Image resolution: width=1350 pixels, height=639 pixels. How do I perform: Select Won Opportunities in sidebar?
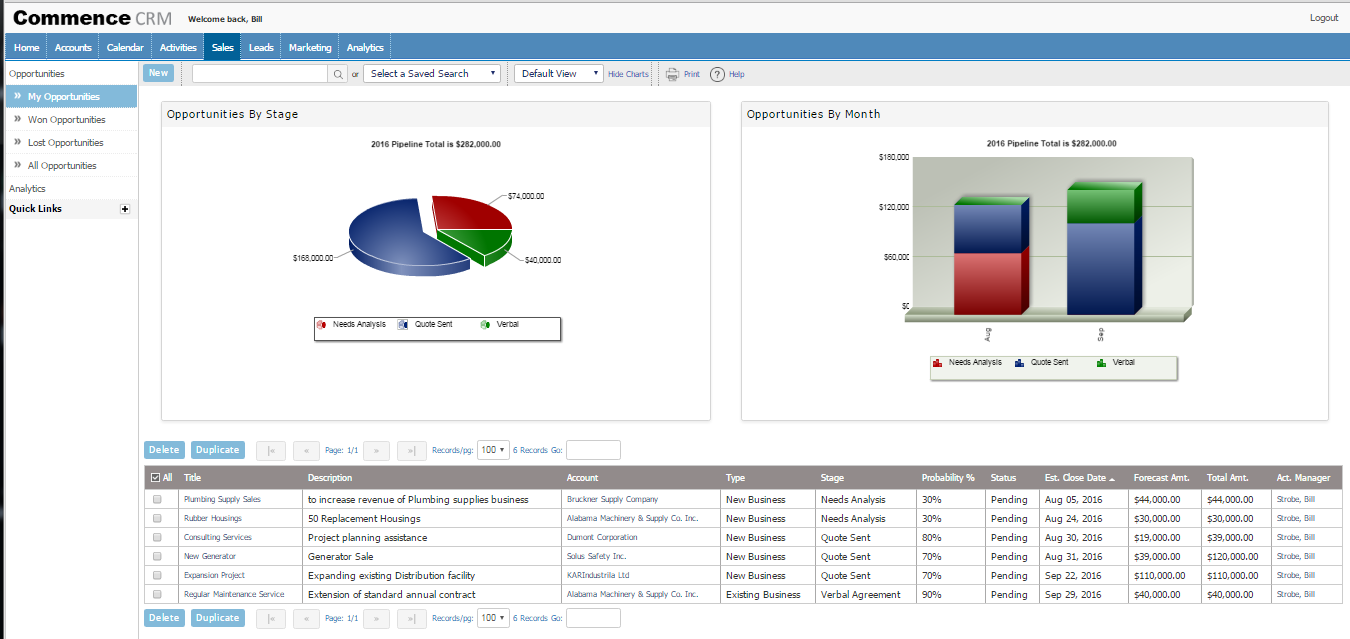[x=71, y=120]
